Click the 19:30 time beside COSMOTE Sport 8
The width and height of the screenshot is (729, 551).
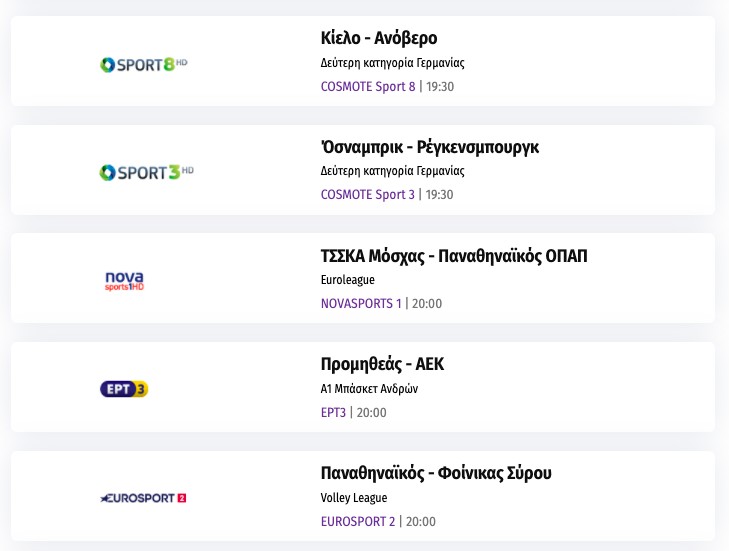click(x=440, y=86)
